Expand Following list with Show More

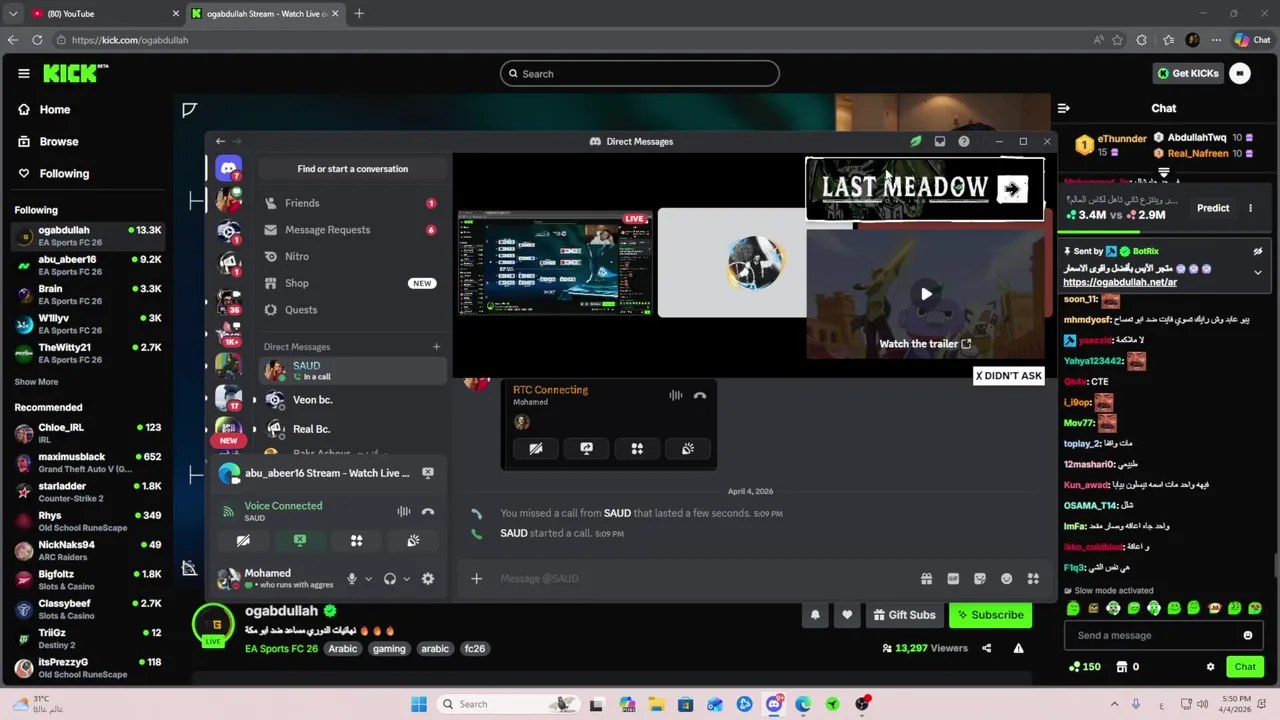tap(36, 382)
